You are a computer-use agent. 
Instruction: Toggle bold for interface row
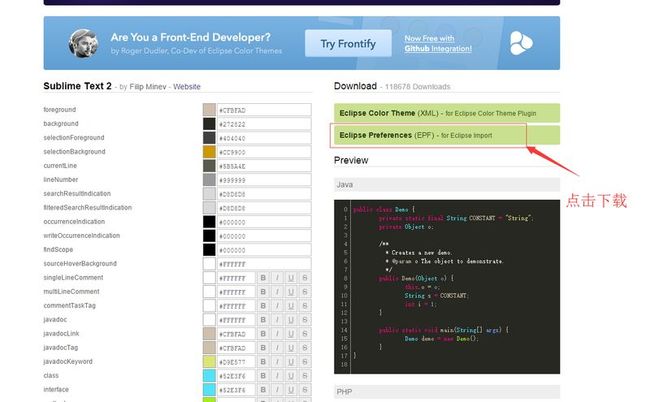tap(263, 390)
